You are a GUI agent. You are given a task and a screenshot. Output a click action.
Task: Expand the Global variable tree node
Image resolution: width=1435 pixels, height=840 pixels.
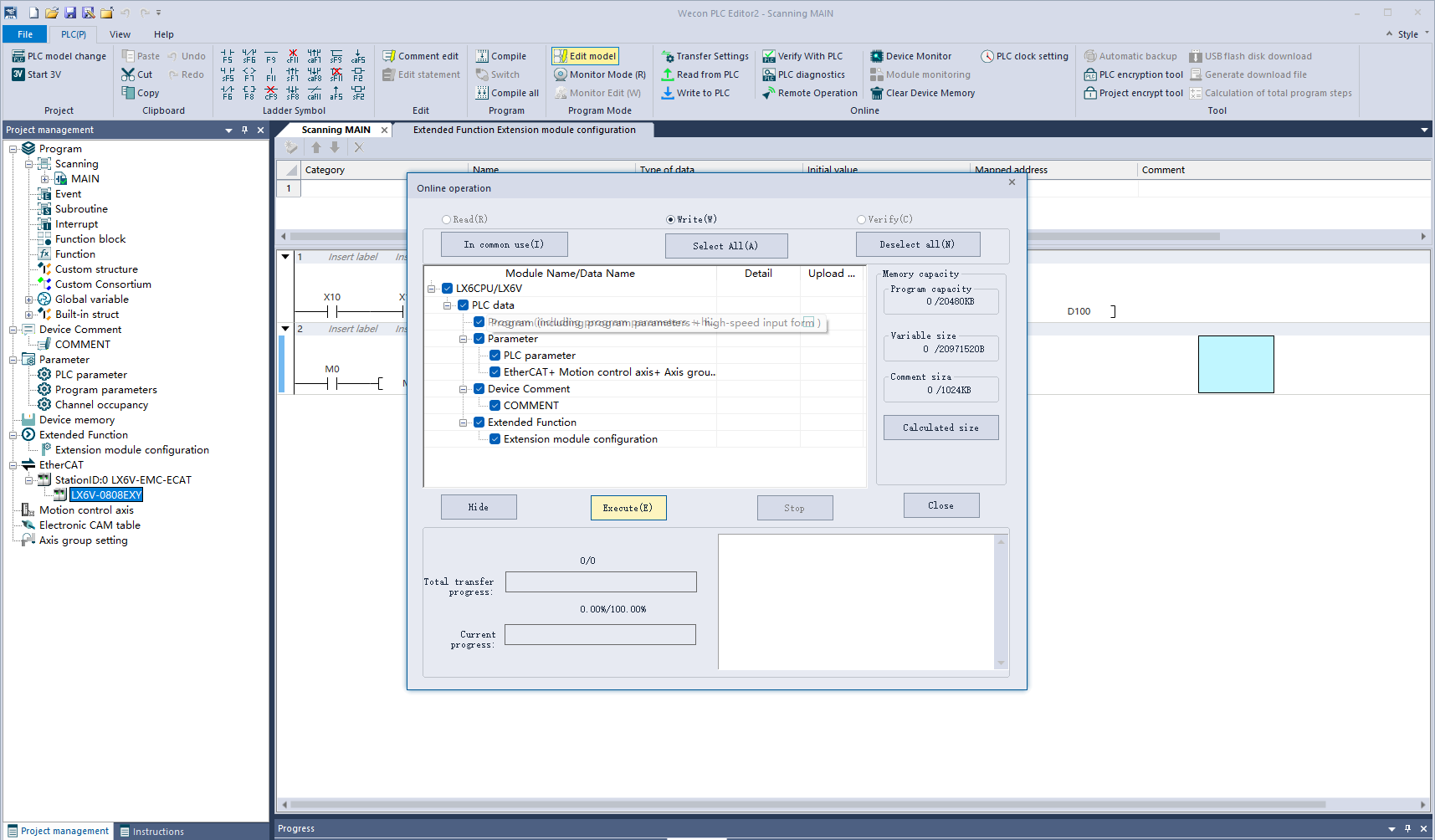point(29,300)
